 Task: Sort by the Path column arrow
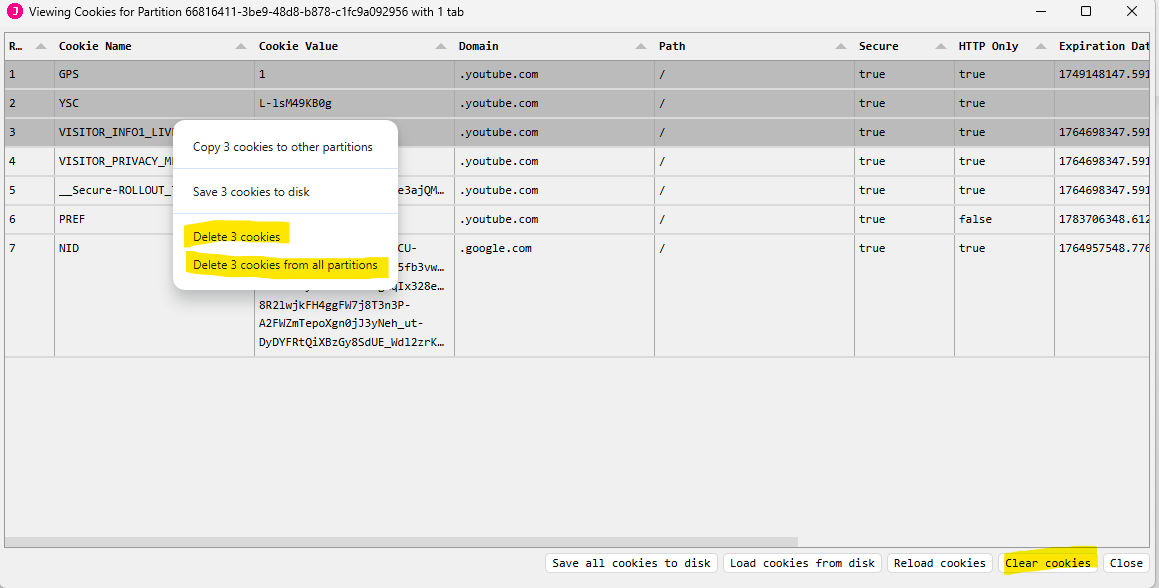pyautogui.click(x=841, y=46)
